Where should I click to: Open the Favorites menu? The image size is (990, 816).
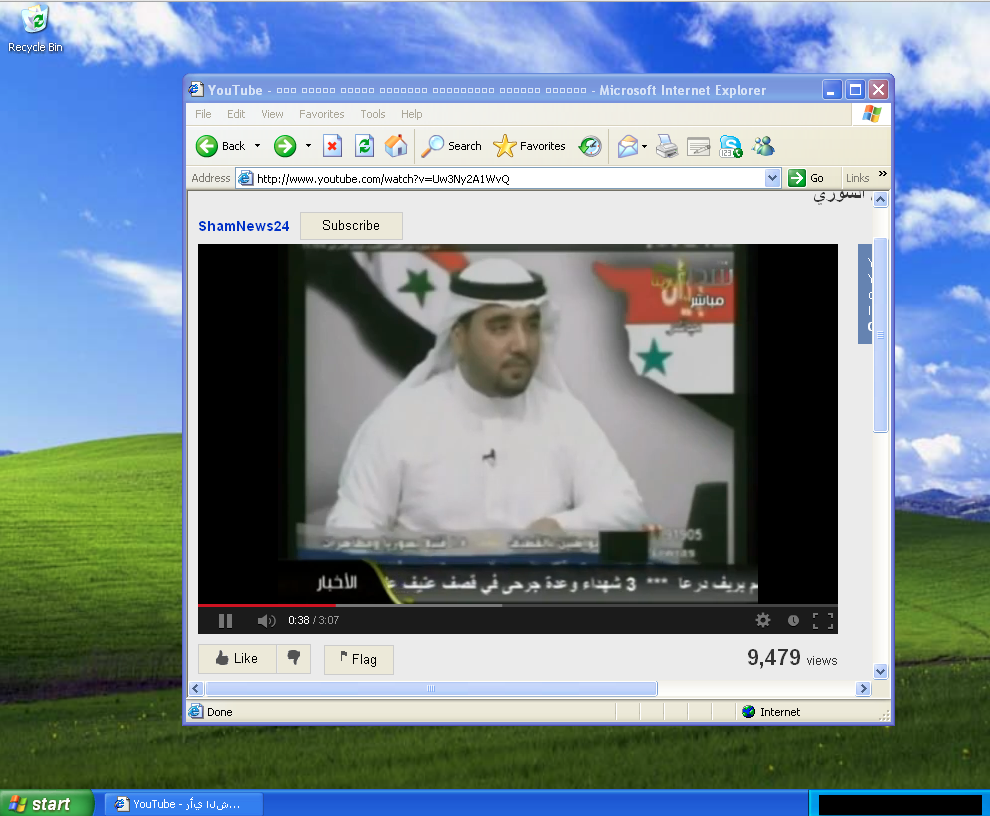(x=321, y=114)
